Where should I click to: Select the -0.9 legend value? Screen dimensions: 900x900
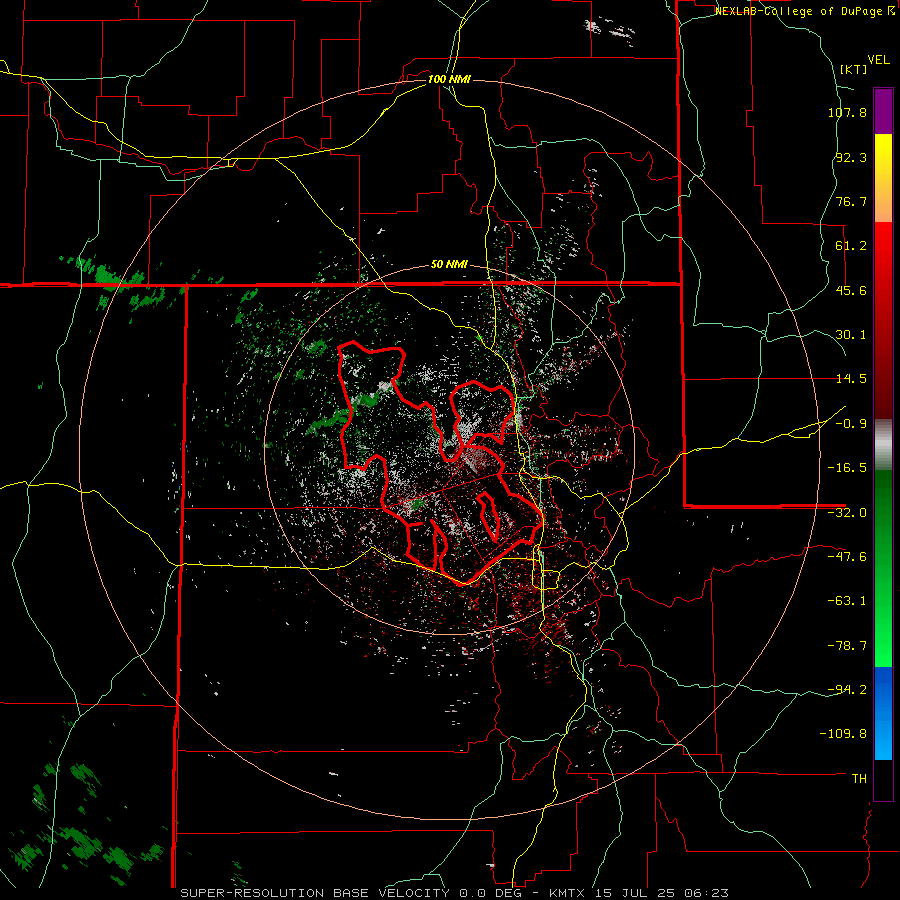[x=851, y=424]
